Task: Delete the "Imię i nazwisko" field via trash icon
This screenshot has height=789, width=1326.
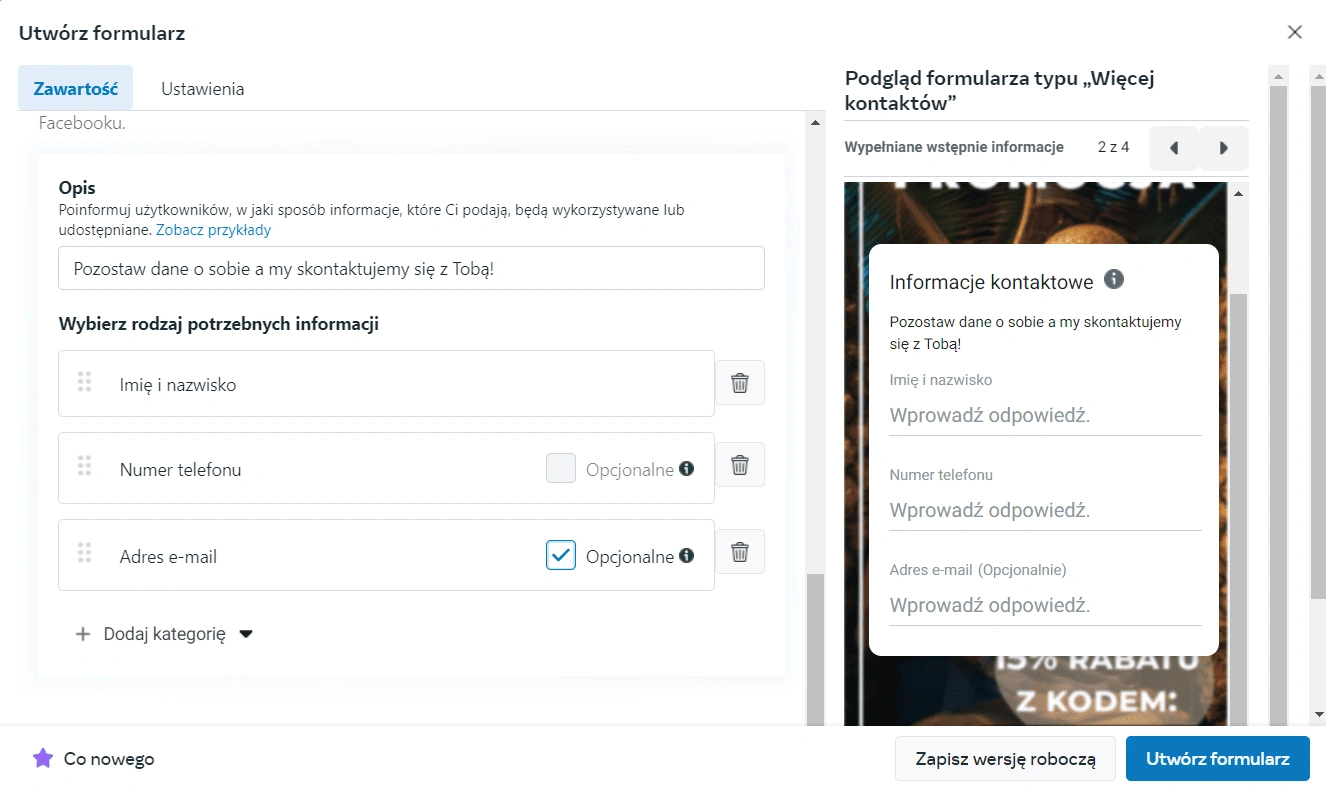Action: coord(740,382)
